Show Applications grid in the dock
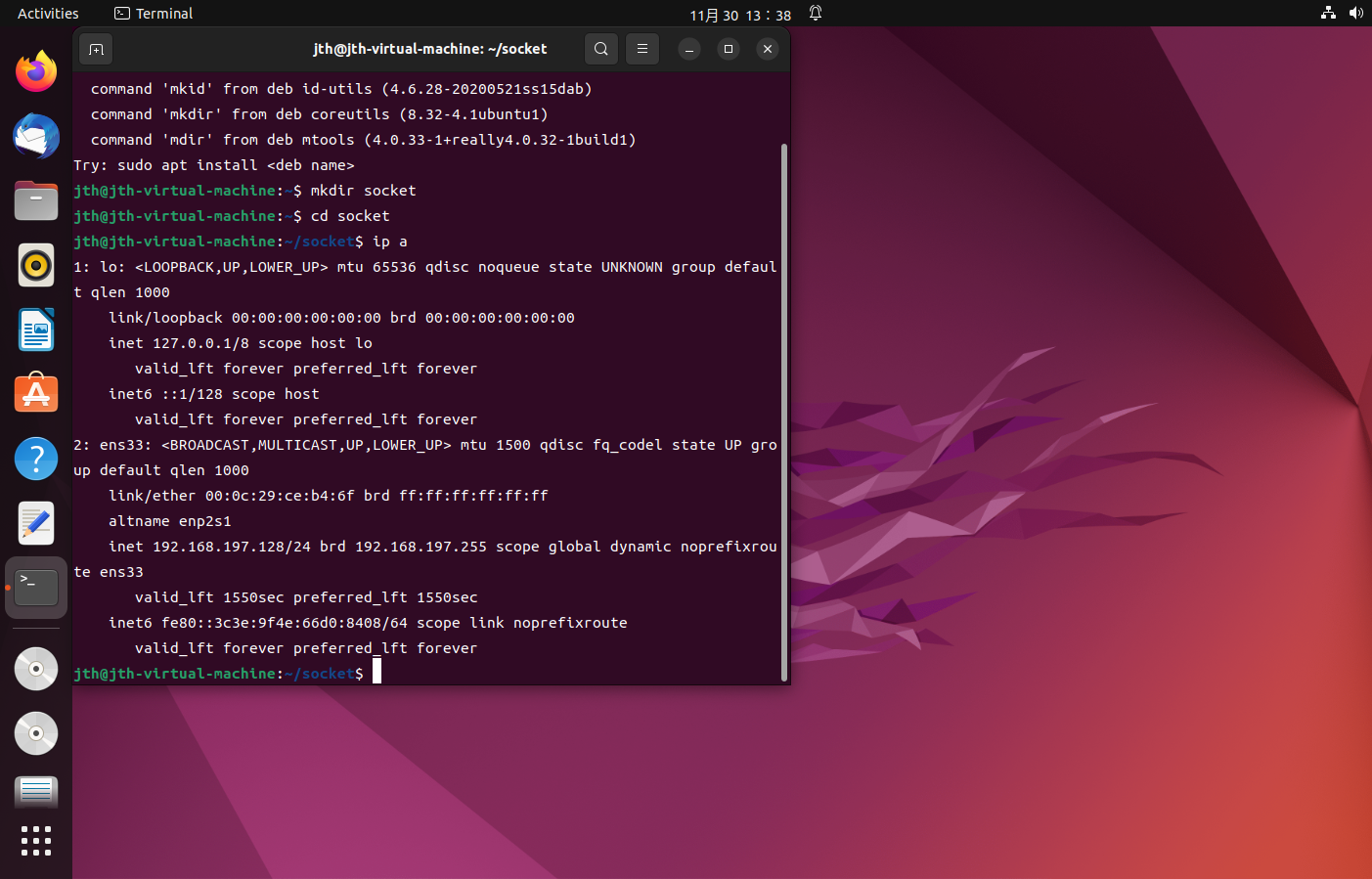Screen dimensions: 1372x879 [x=36, y=841]
